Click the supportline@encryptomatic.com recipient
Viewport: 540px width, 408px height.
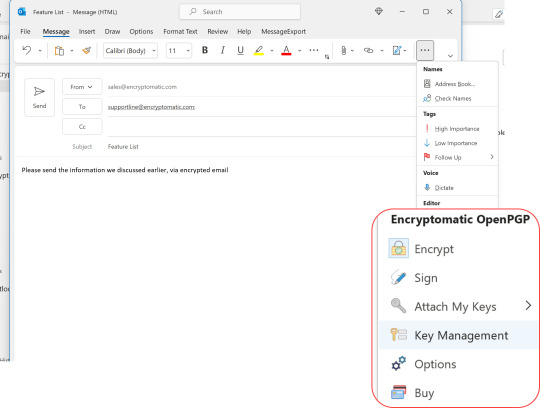[151, 107]
